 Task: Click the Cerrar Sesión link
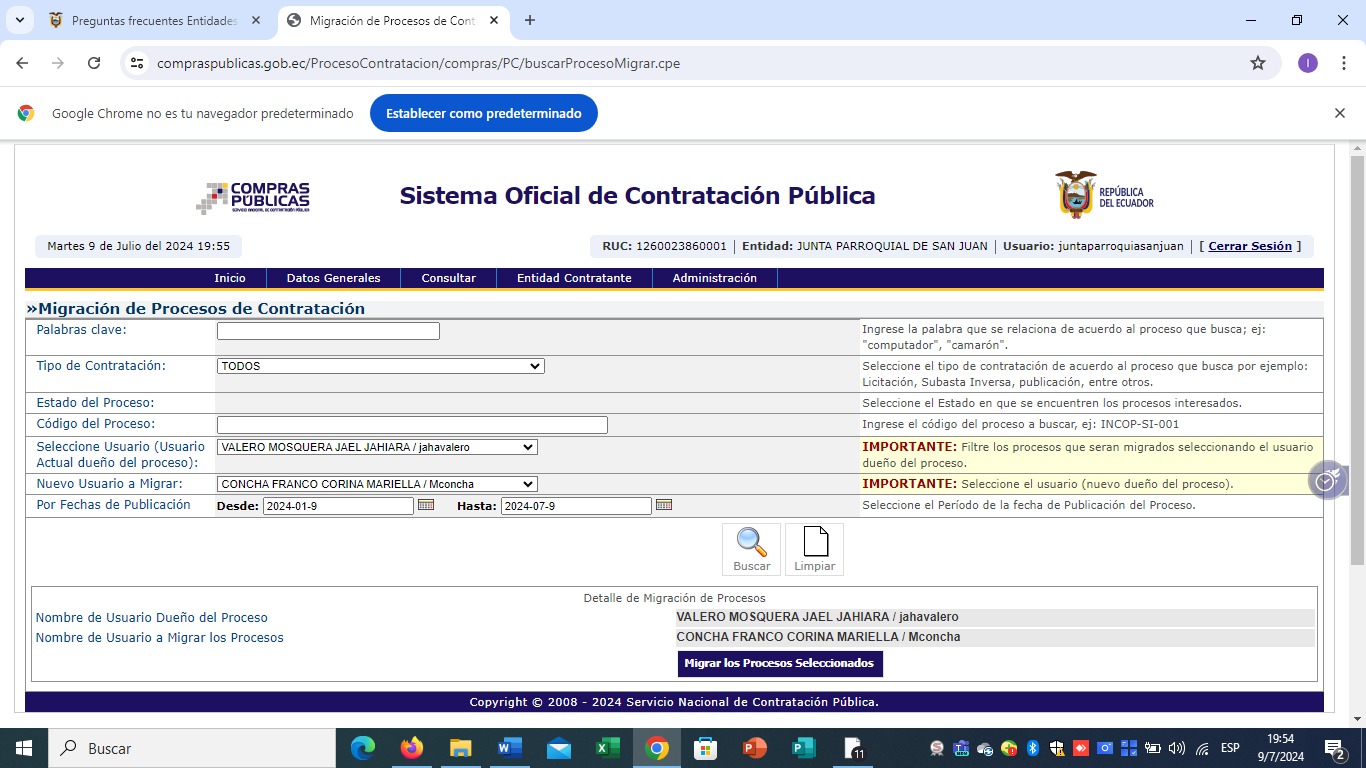click(1249, 246)
